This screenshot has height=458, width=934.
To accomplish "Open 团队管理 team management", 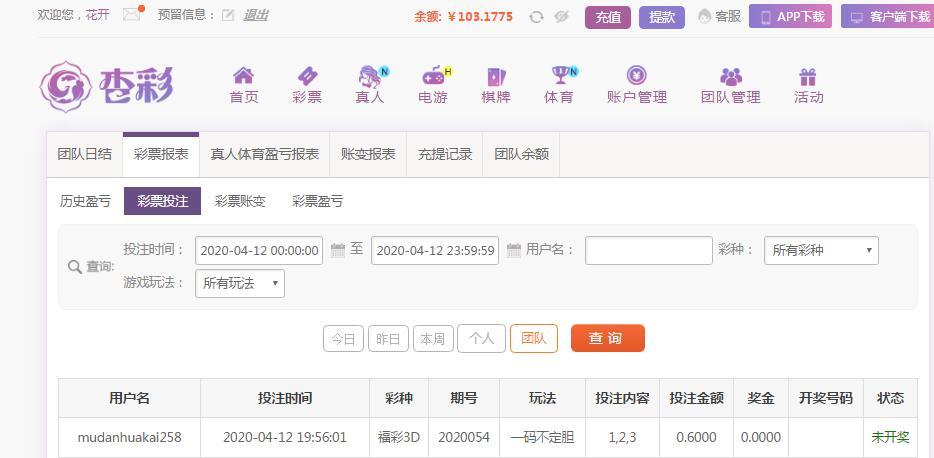I will tap(731, 86).
